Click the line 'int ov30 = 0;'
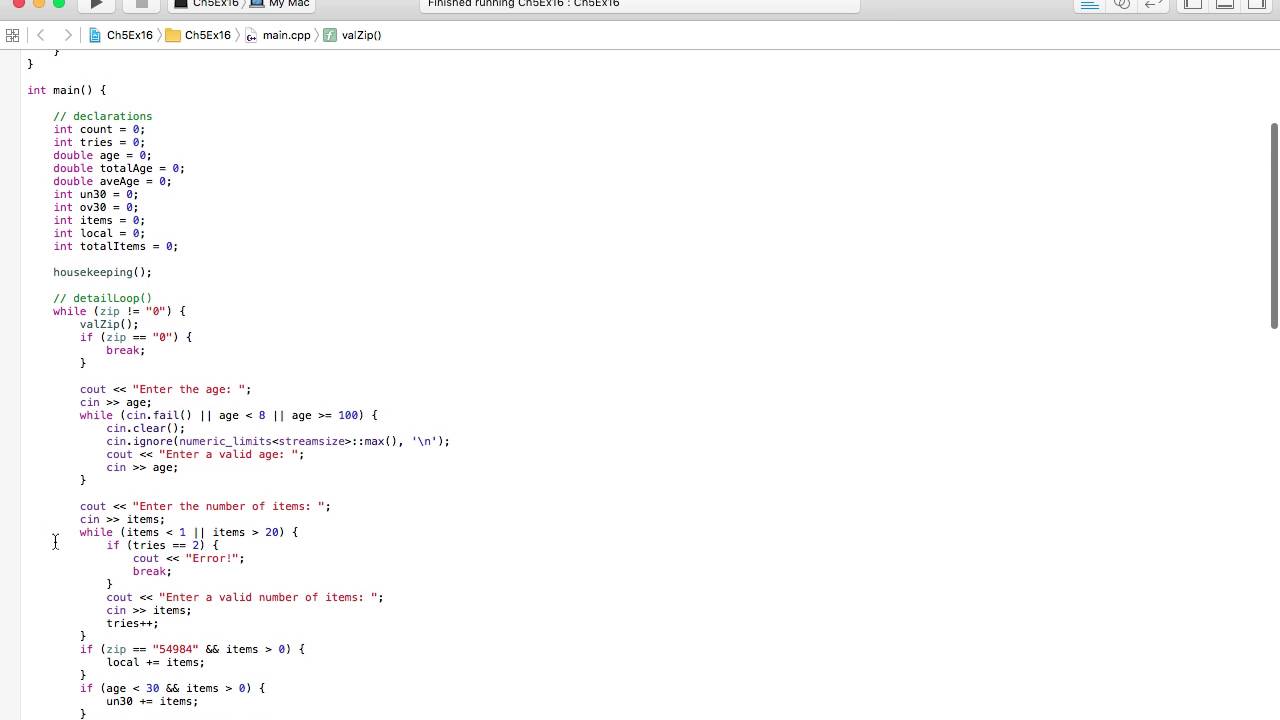 point(96,207)
